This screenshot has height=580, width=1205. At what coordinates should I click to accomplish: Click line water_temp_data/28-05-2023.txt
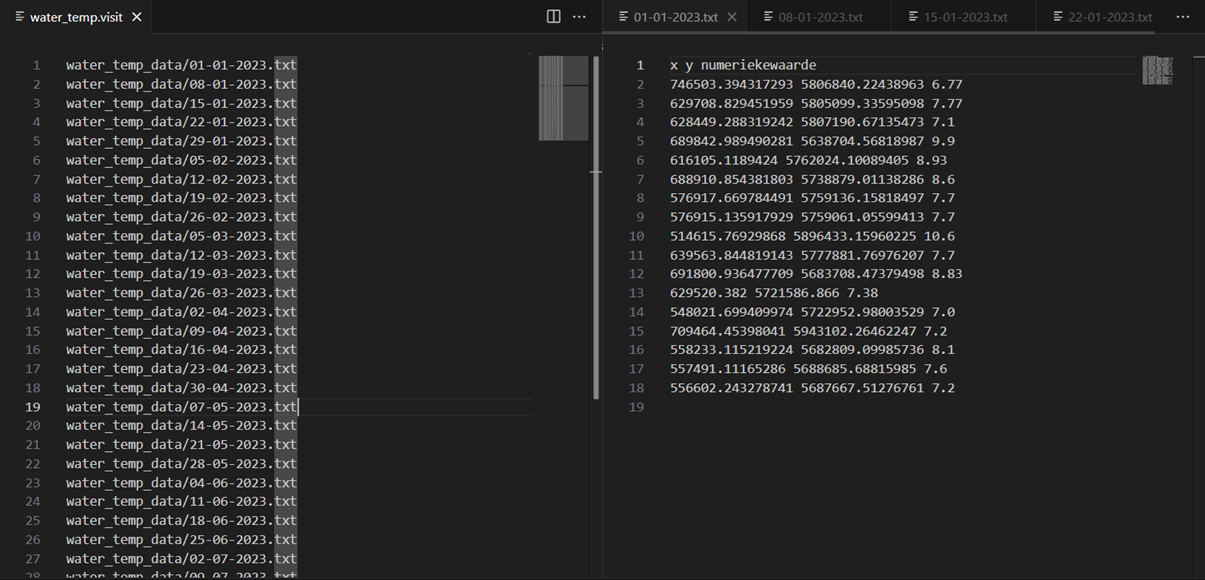pos(181,464)
